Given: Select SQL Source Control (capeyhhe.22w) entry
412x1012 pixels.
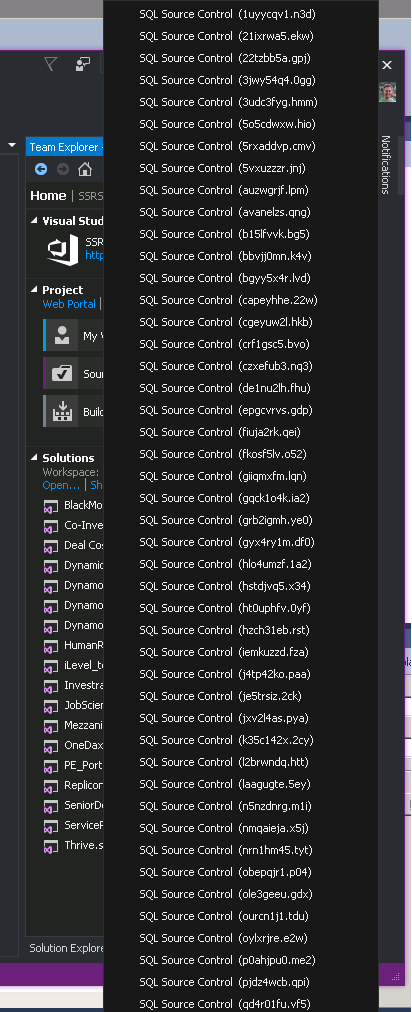Looking at the screenshot, I should click(229, 300).
